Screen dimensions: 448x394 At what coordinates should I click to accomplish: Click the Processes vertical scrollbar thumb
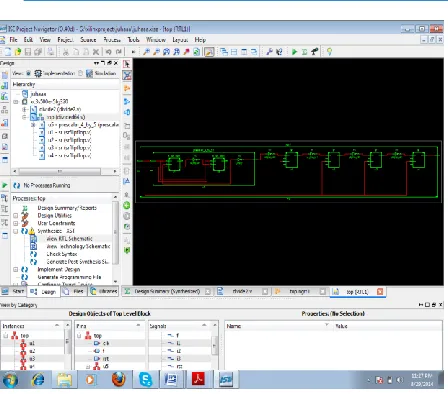116,232
